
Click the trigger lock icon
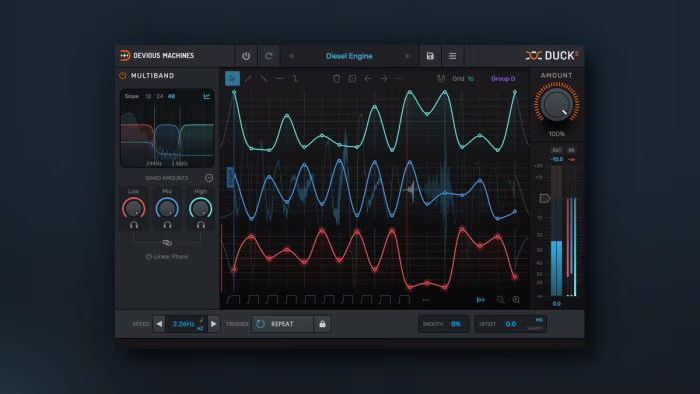[x=322, y=324]
